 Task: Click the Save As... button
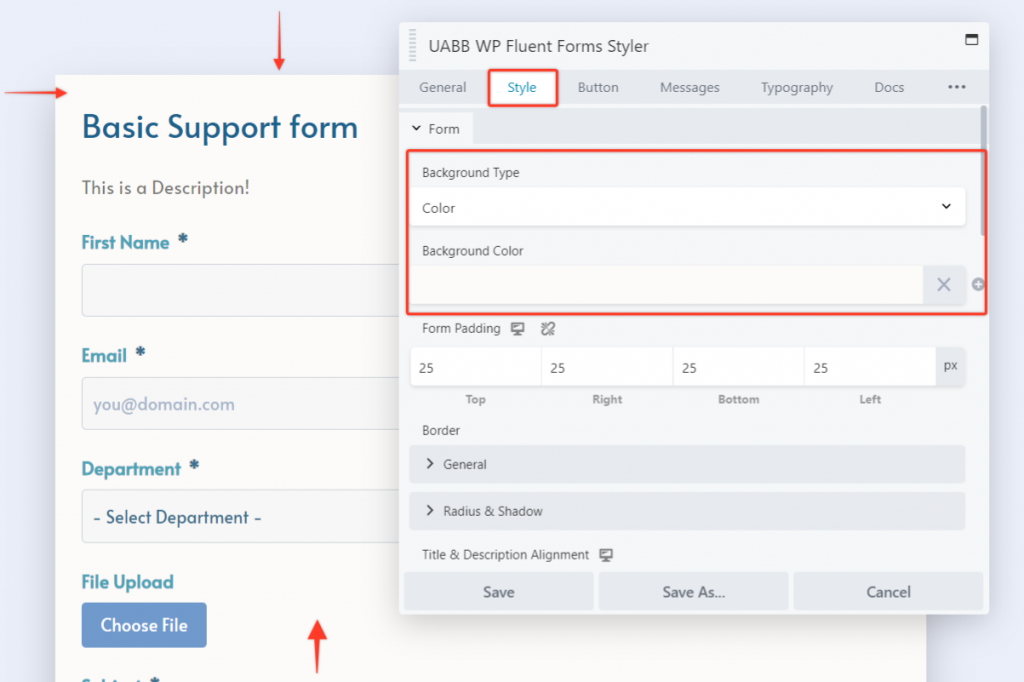692,591
